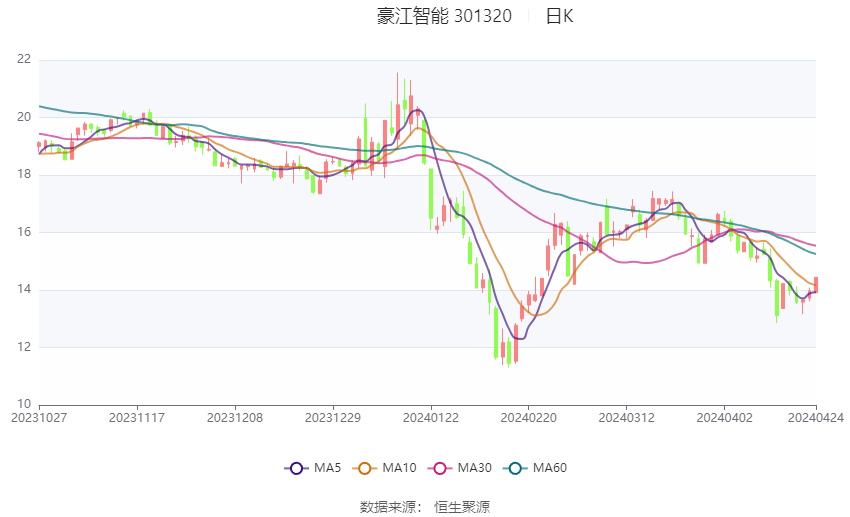The image size is (850, 517).
Task: Select the 日K label in the header
Action: tap(559, 16)
